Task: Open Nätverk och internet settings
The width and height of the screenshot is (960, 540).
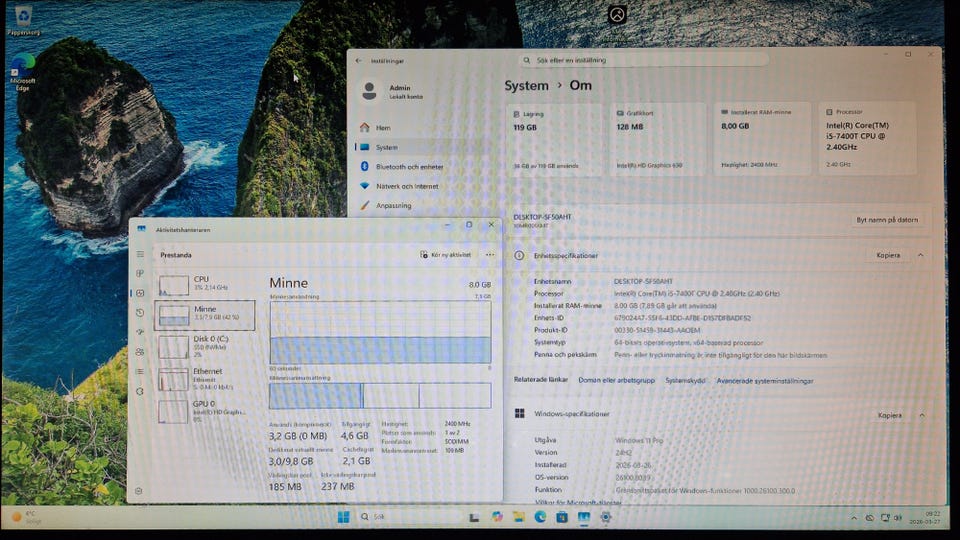Action: coord(406,186)
